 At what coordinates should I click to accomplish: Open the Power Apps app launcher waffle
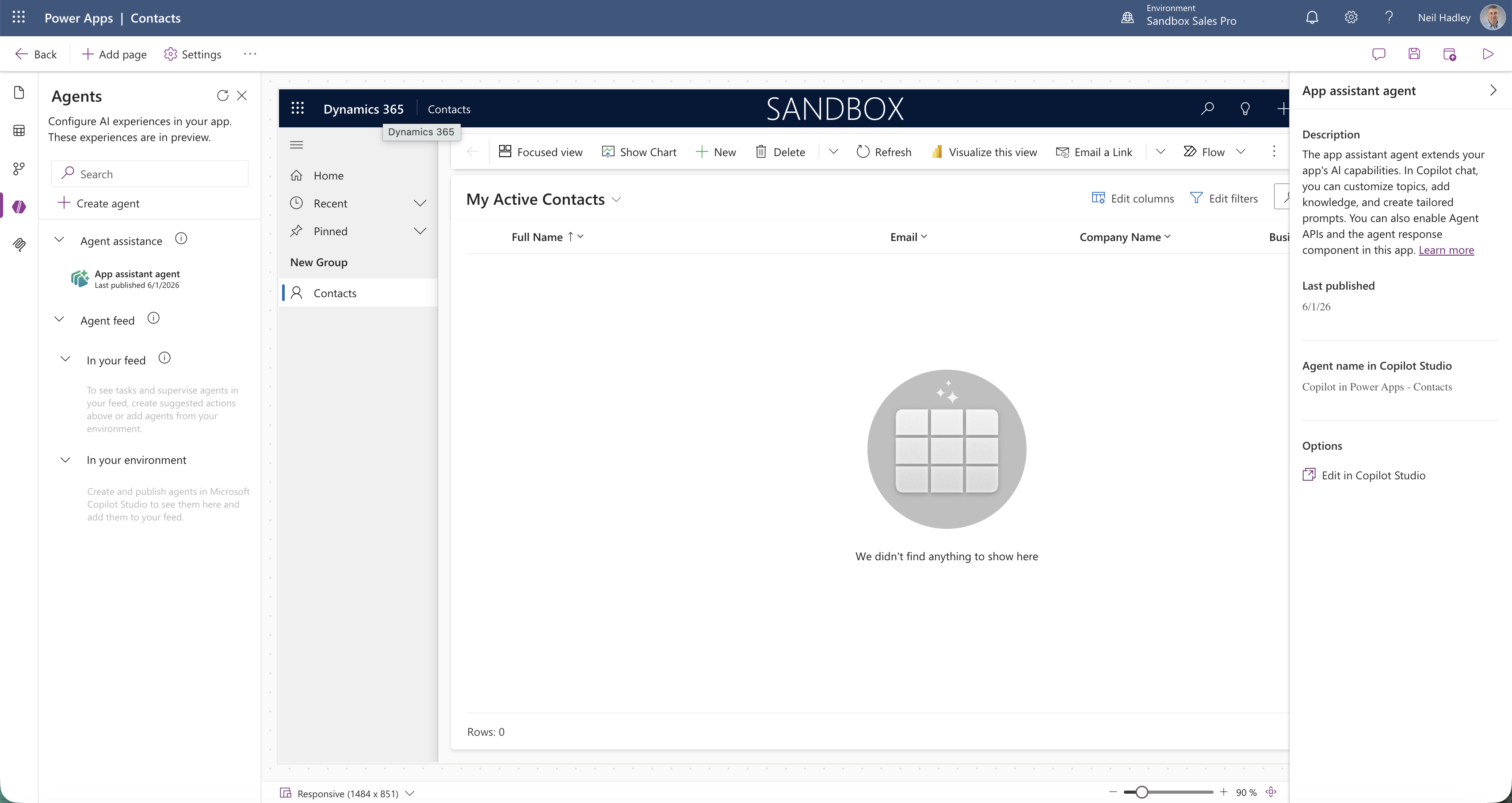click(x=19, y=18)
